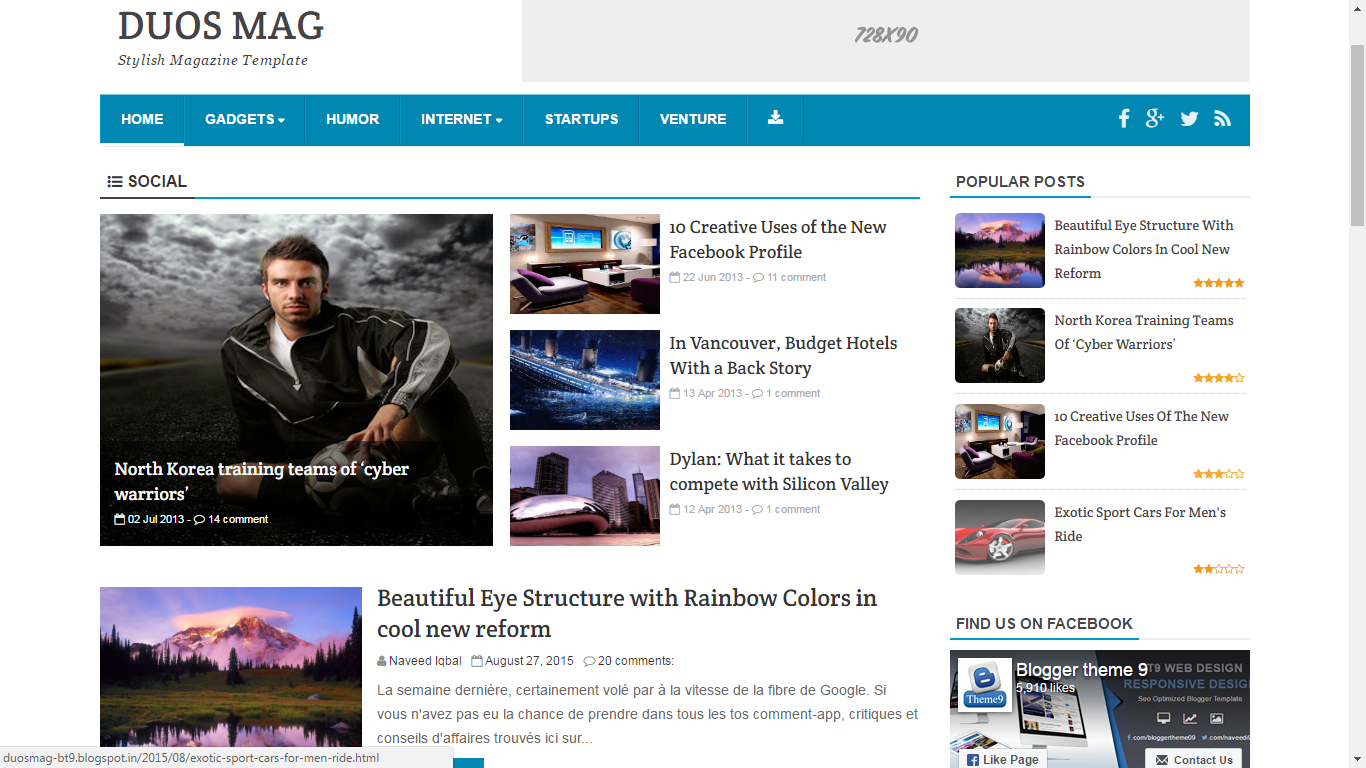The height and width of the screenshot is (768, 1366).
Task: Expand the GADGETS dropdown menu
Action: tap(243, 119)
